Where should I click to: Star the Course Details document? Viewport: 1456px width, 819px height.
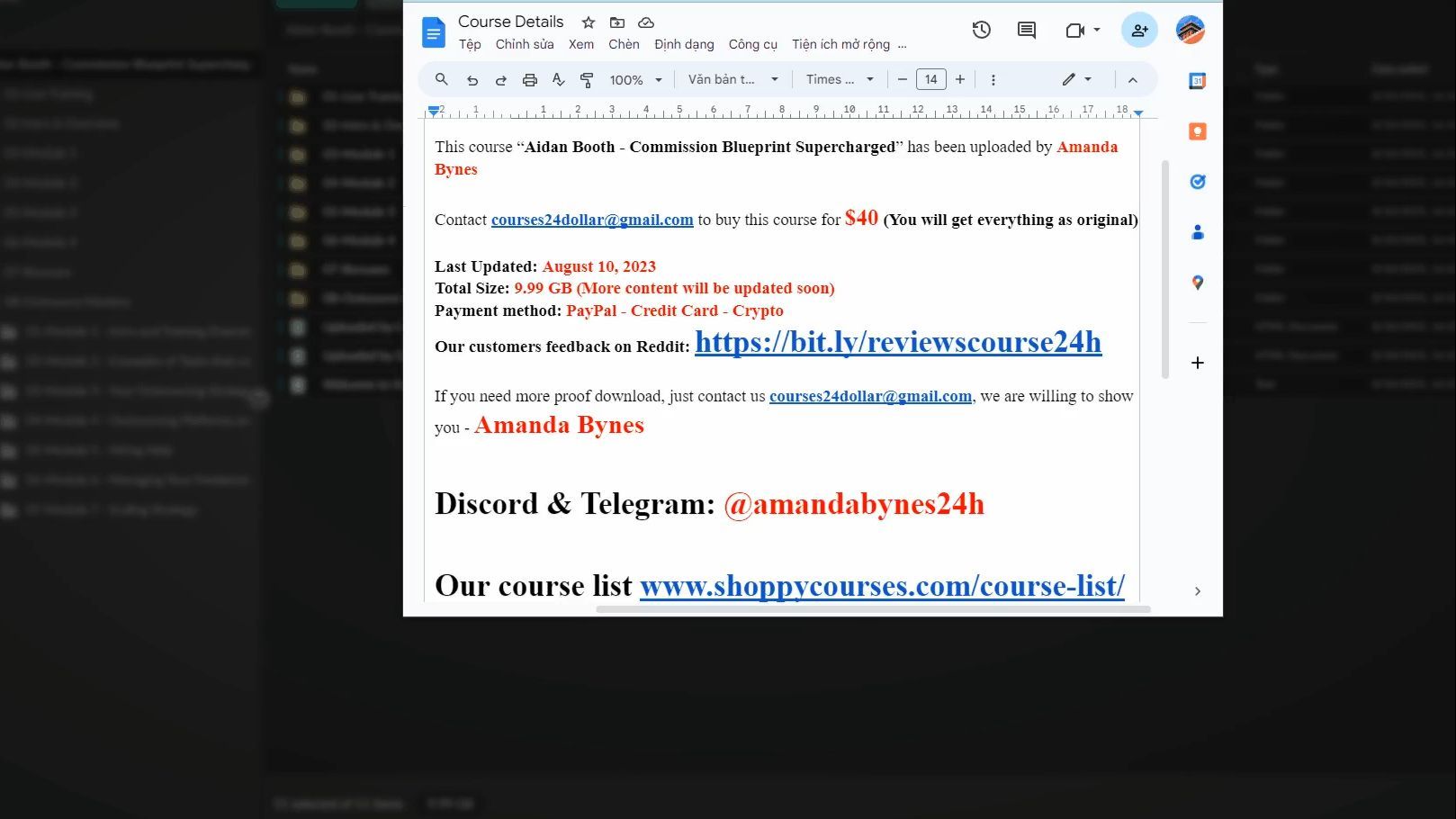pos(589,22)
